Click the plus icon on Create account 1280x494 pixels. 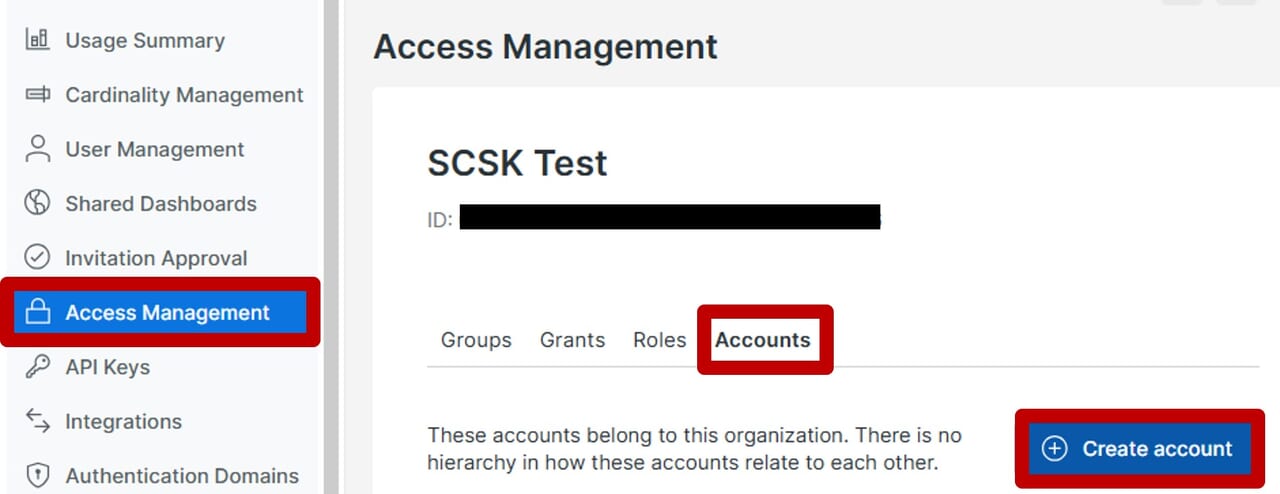click(1055, 449)
